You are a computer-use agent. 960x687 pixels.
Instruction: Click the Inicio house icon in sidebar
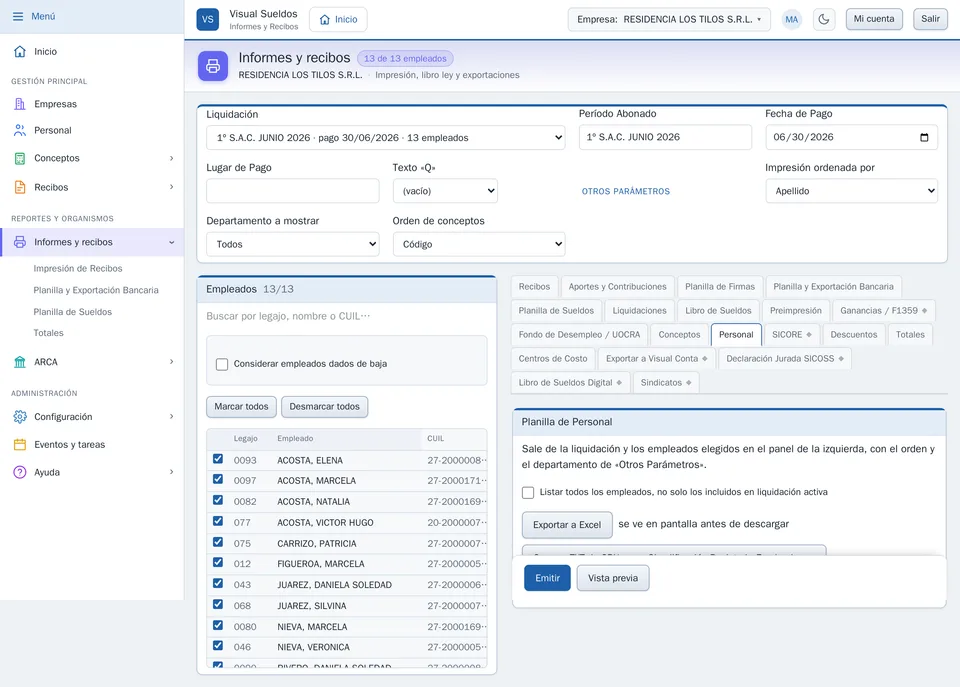[x=20, y=51]
